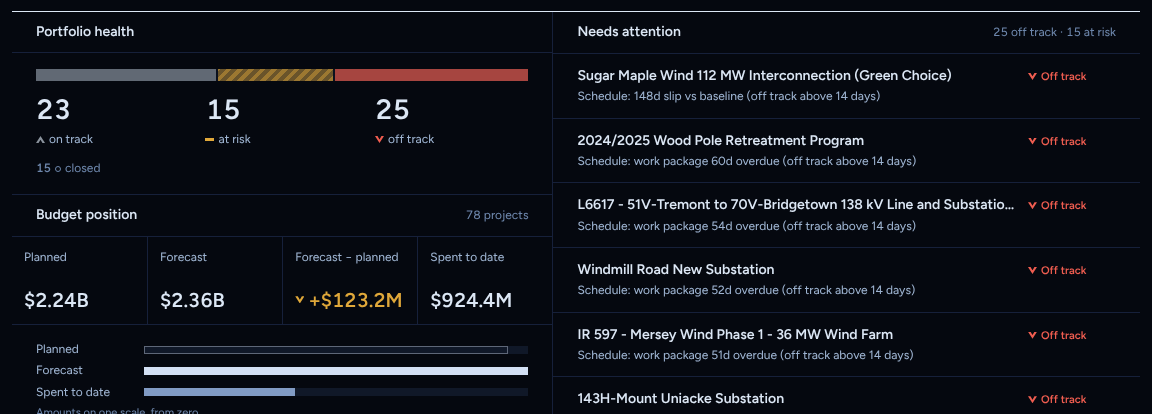Click the yellow at risk dash icon
Screen dimensions: 1152x414
coord(209,139)
